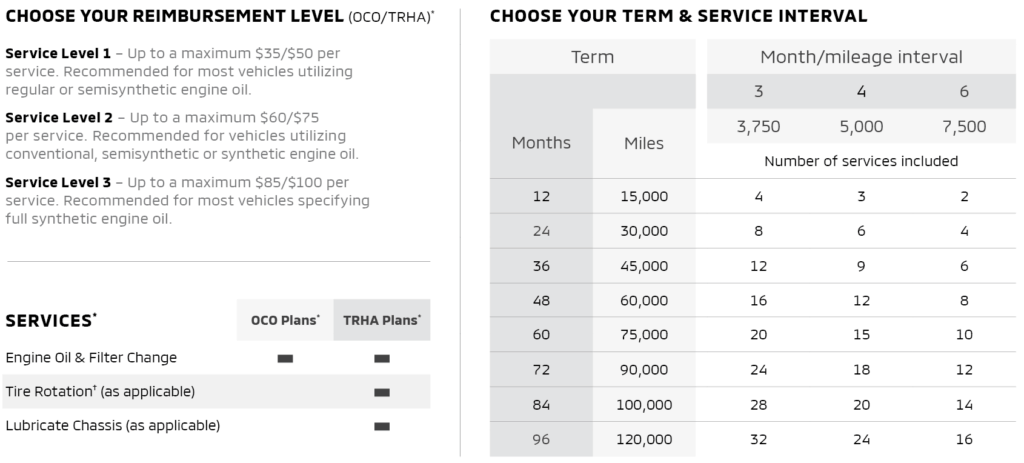1024x463 pixels.
Task: Click the TRHA Plans mark for Tire Rotation
Action: (381, 391)
